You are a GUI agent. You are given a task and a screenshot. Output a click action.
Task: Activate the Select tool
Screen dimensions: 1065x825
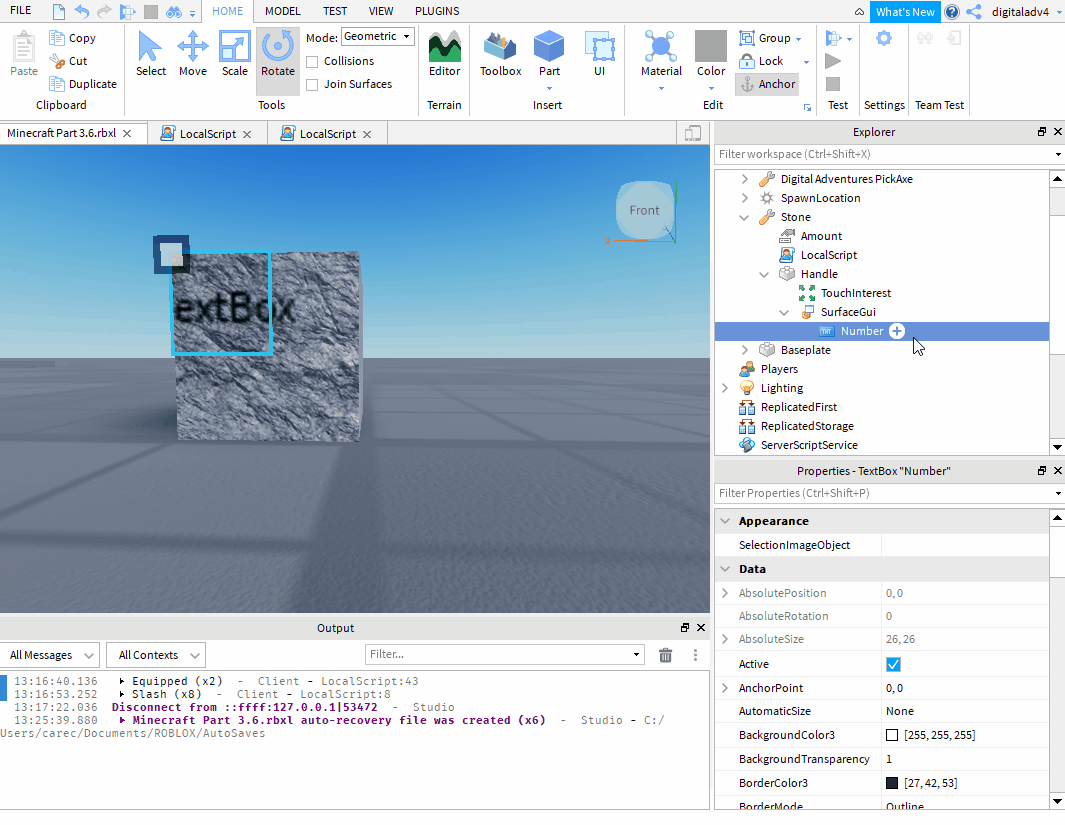[x=151, y=54]
